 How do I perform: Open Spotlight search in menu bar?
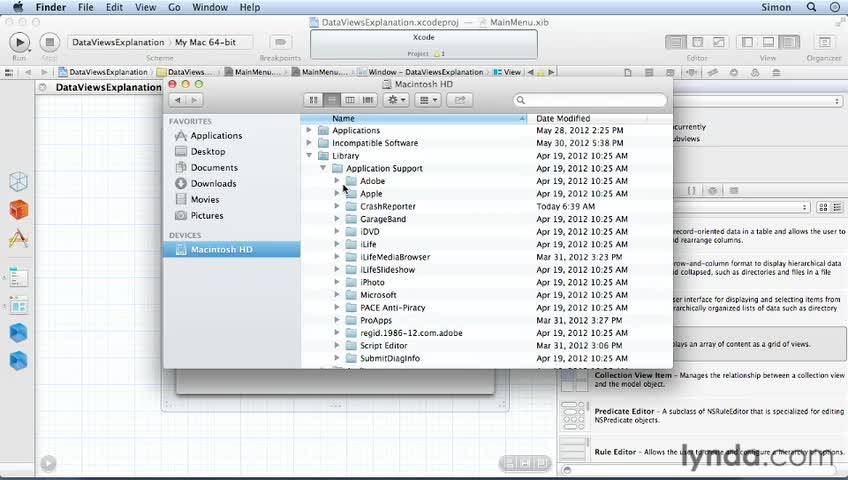coord(811,7)
